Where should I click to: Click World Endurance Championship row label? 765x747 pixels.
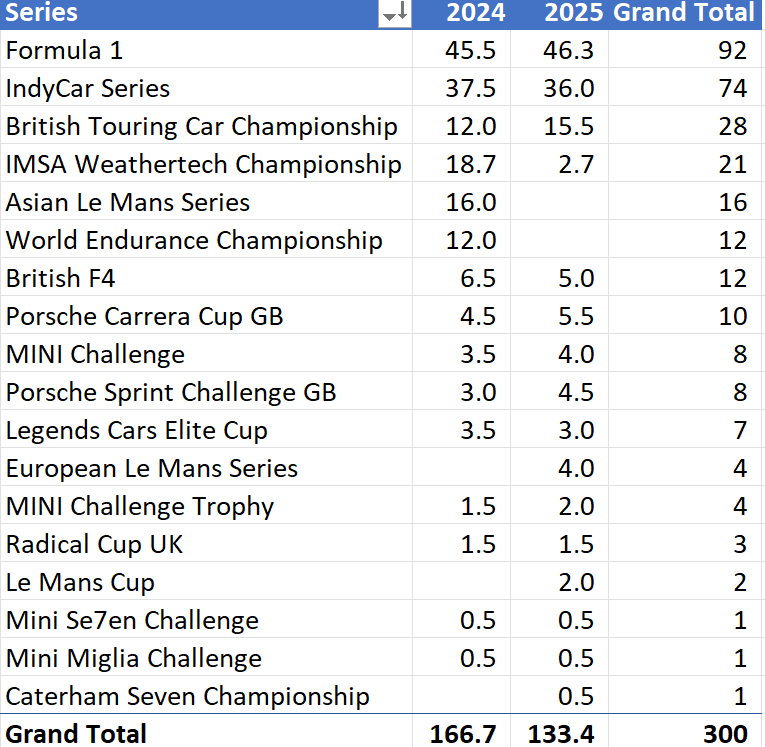click(x=194, y=240)
